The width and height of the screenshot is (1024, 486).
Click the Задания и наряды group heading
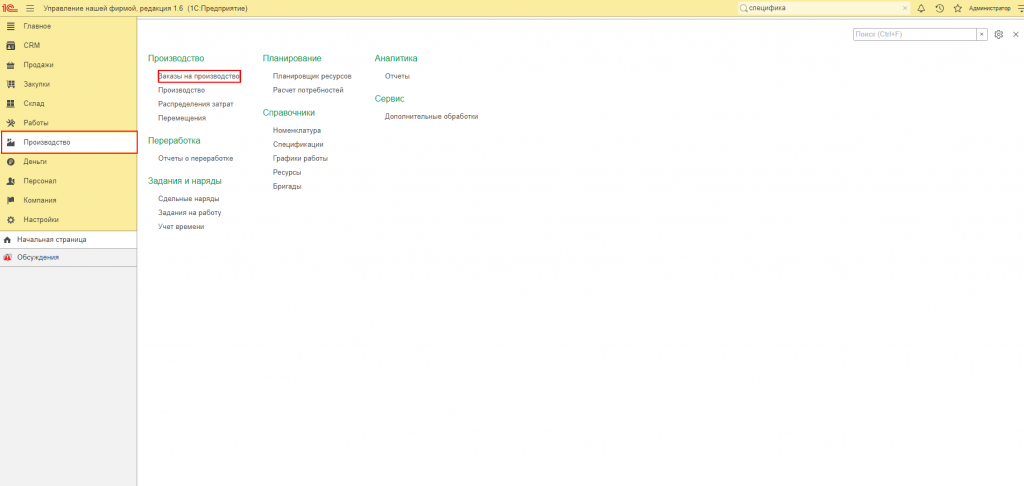click(x=185, y=180)
